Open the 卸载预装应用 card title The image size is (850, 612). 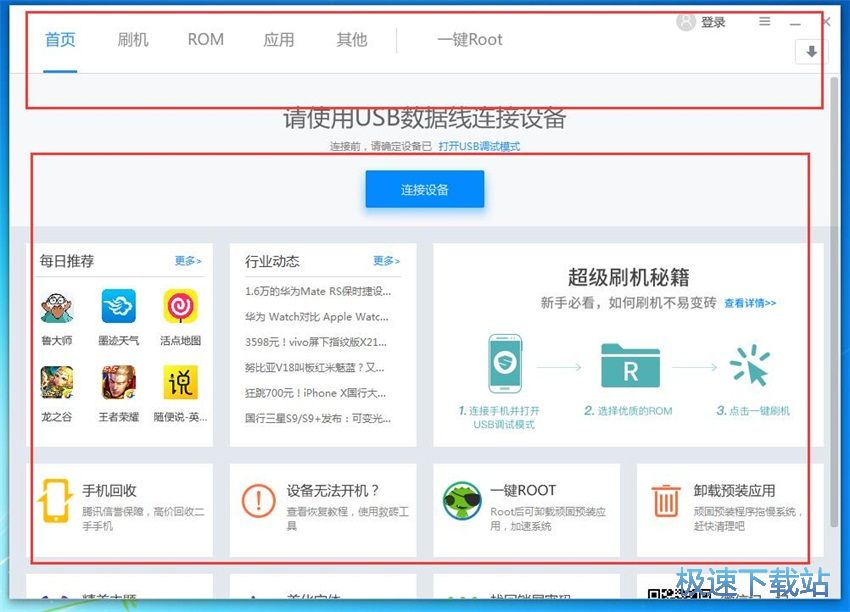[734, 491]
